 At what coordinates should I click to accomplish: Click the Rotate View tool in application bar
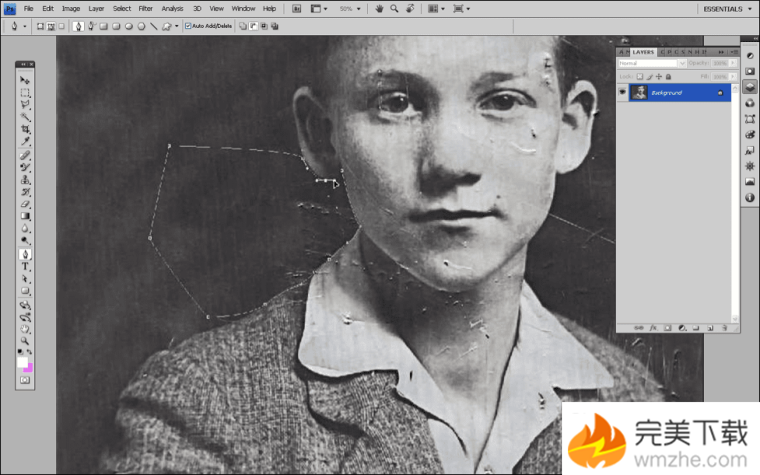[410, 9]
